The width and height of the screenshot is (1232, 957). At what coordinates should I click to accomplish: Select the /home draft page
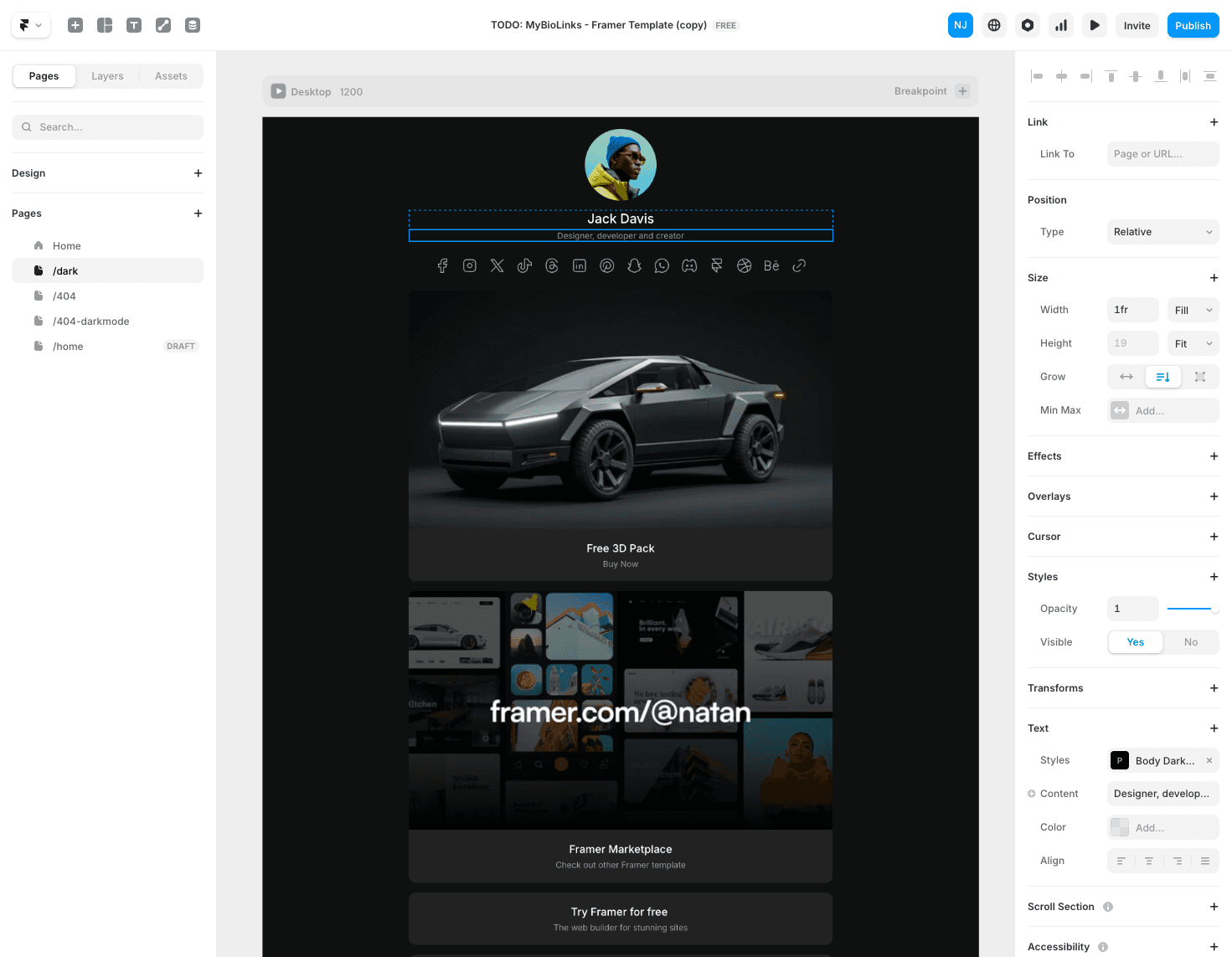click(x=107, y=347)
